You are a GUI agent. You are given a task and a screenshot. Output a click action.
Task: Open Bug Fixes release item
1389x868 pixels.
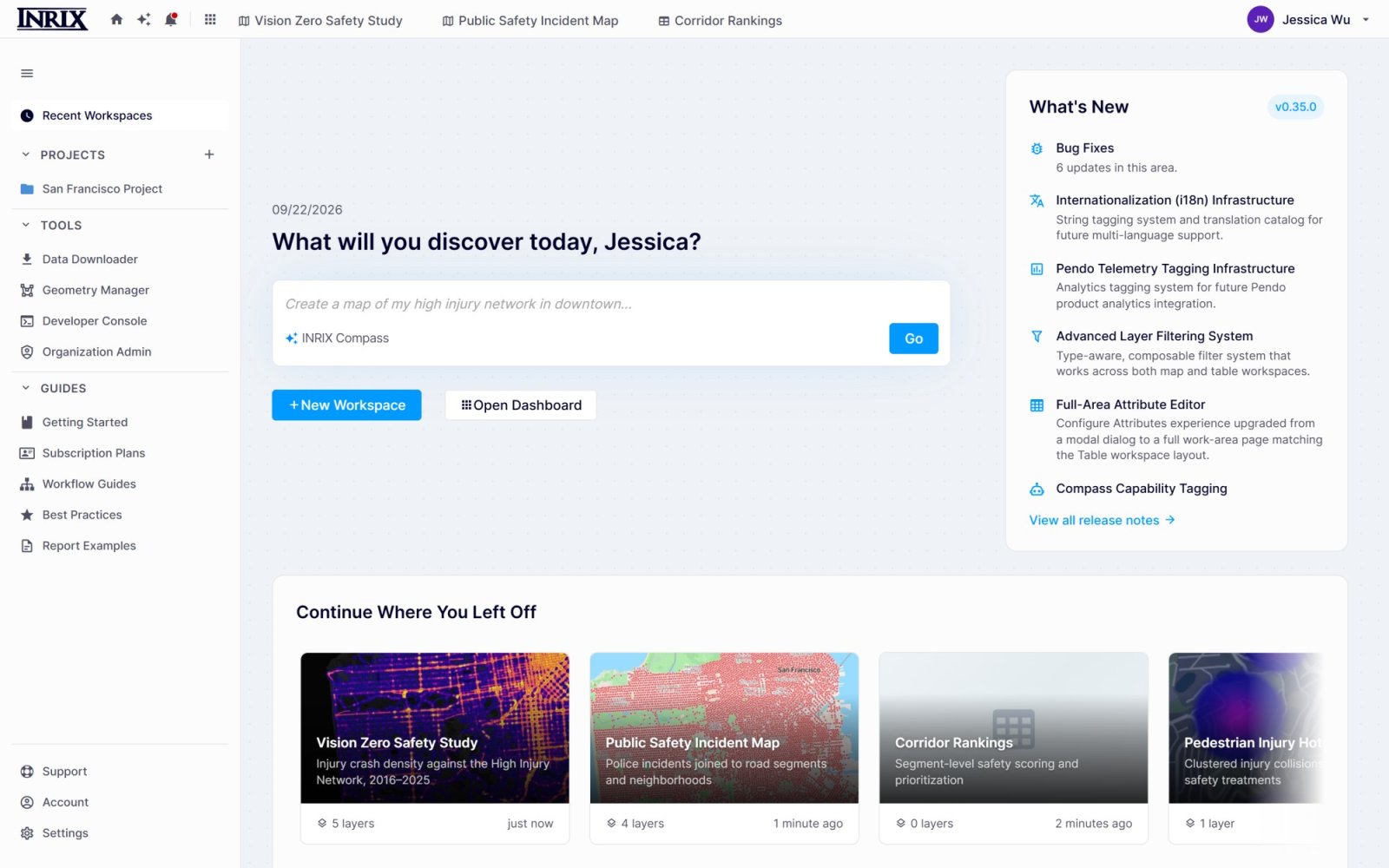(x=1176, y=157)
